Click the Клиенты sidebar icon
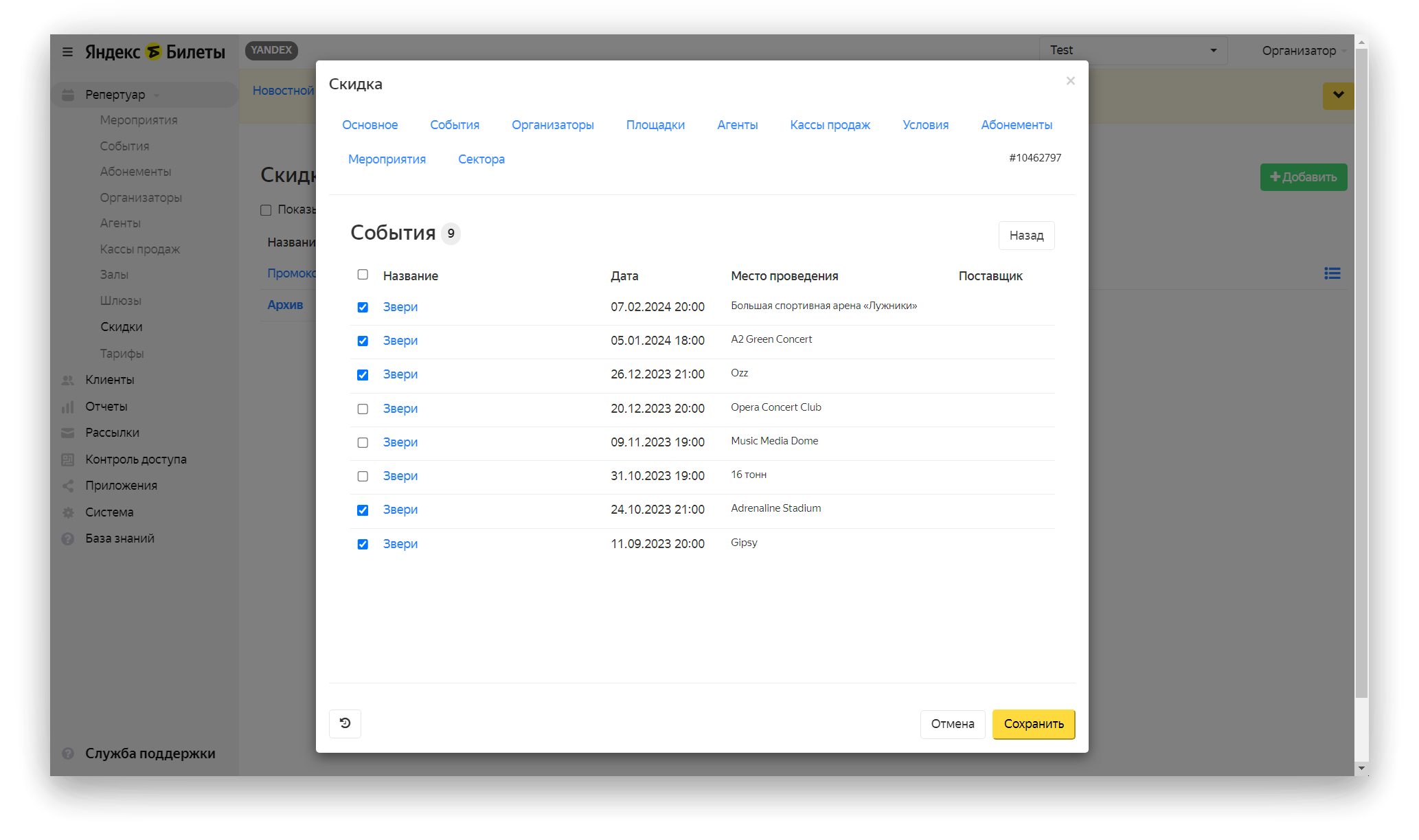This screenshot has width=1419, height=840. [68, 380]
